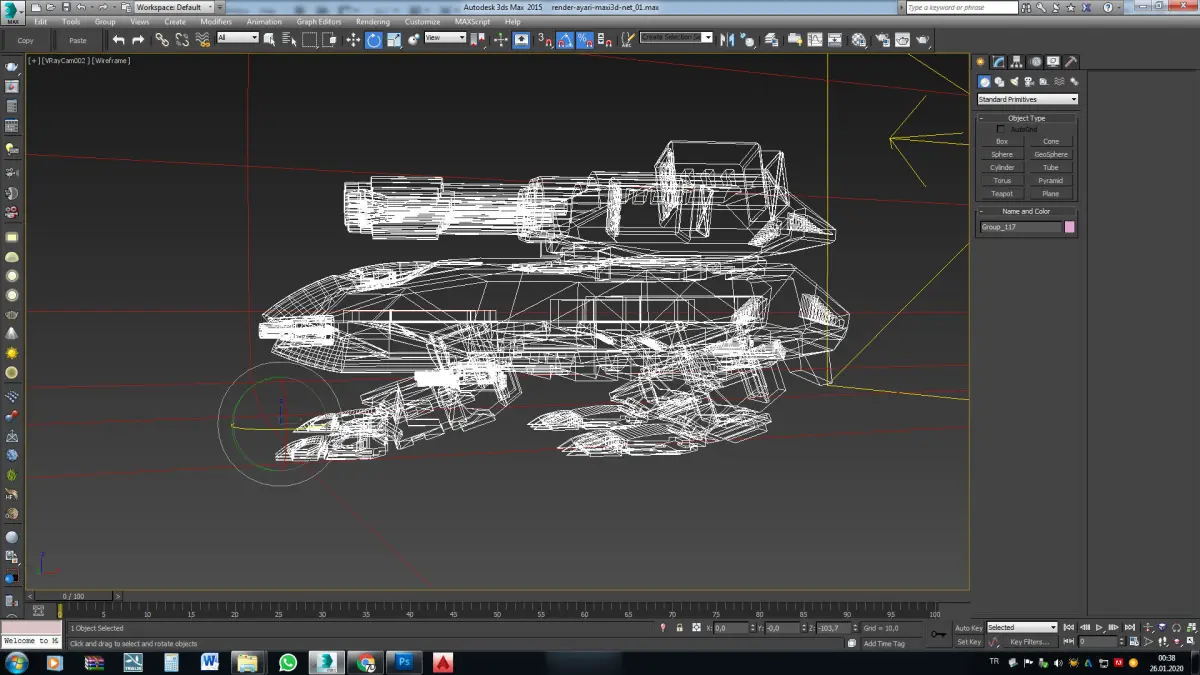This screenshot has height=675, width=1200.
Task: Toggle Set Key animation mode
Action: (968, 642)
